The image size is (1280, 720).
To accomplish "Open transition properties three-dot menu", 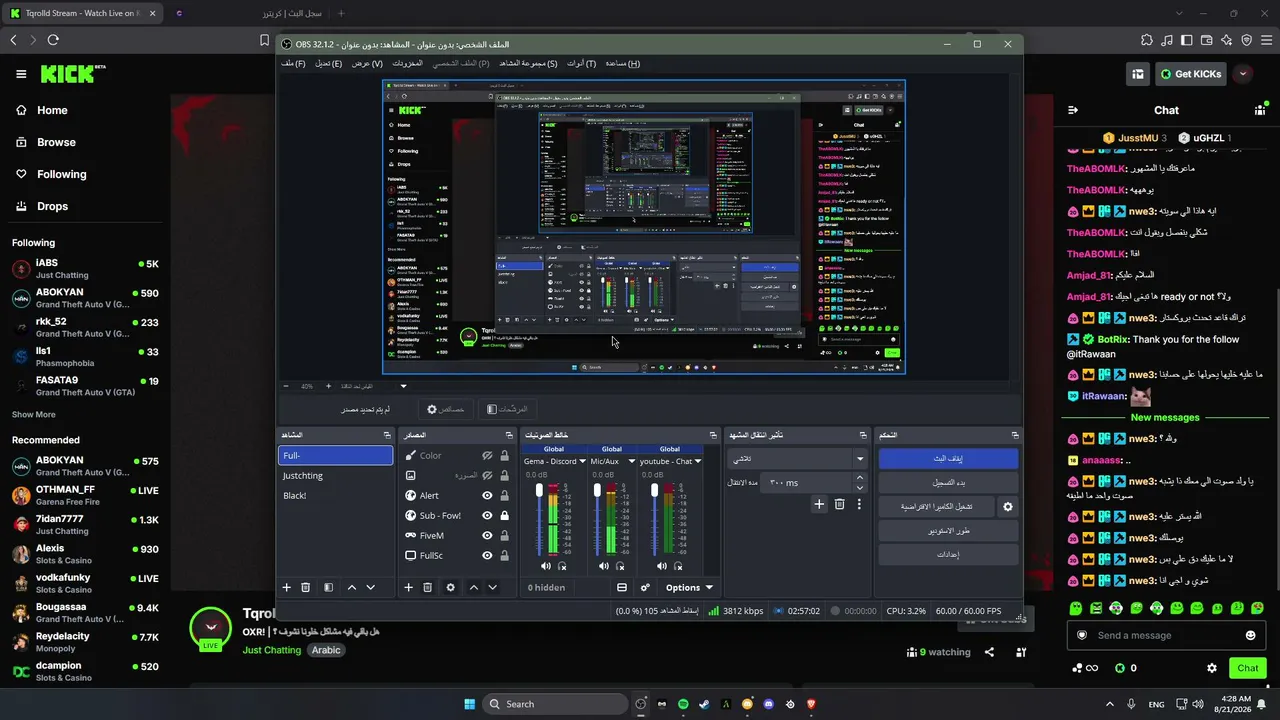I will (x=859, y=504).
